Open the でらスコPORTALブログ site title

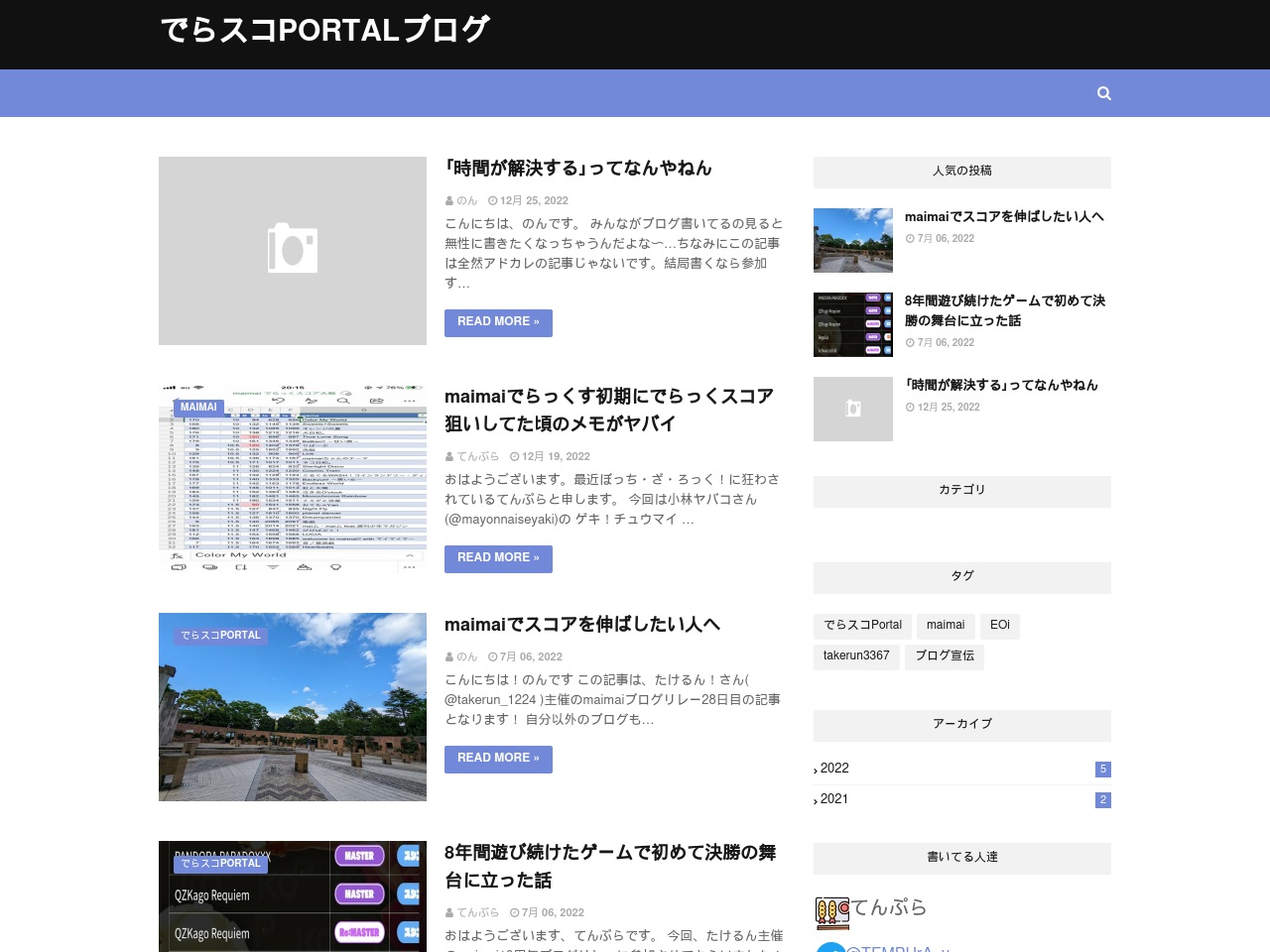point(324,30)
